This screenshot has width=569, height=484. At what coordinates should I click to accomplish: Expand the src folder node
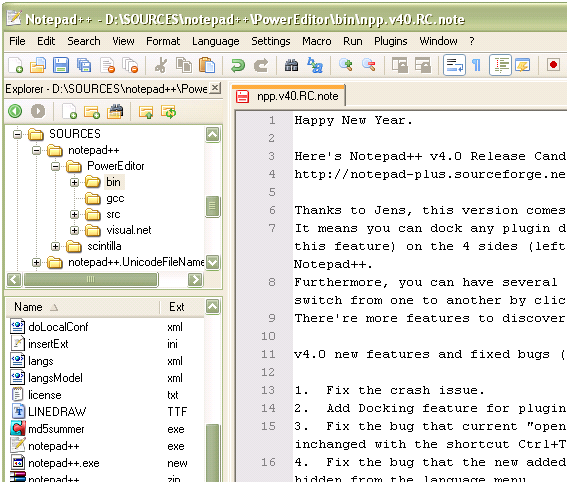74,214
